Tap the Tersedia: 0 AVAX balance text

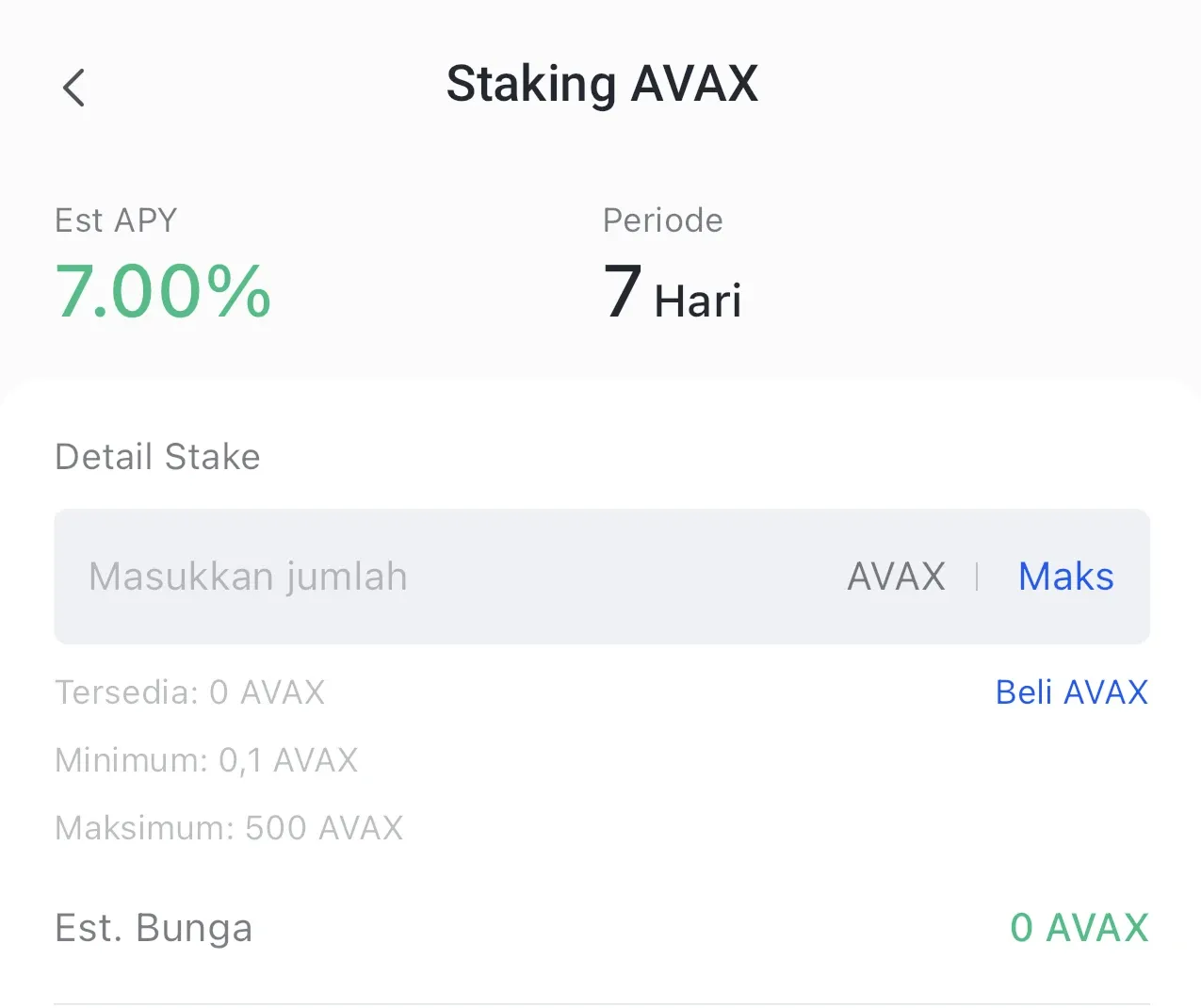[189, 692]
